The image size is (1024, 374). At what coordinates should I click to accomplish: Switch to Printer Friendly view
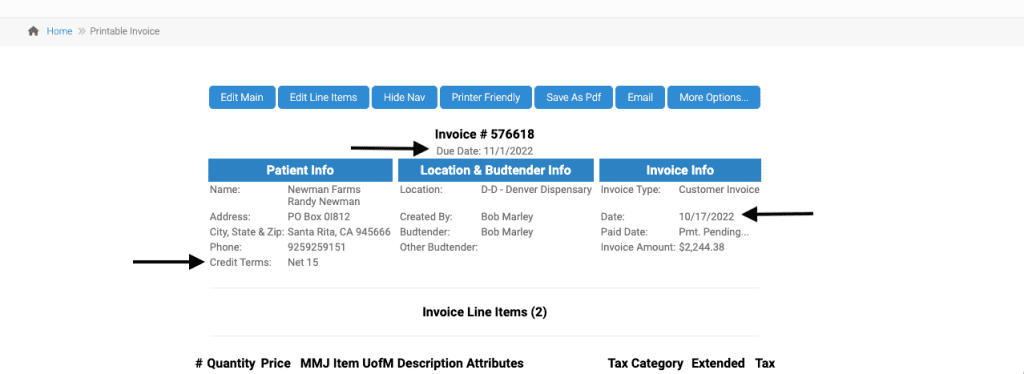point(486,97)
